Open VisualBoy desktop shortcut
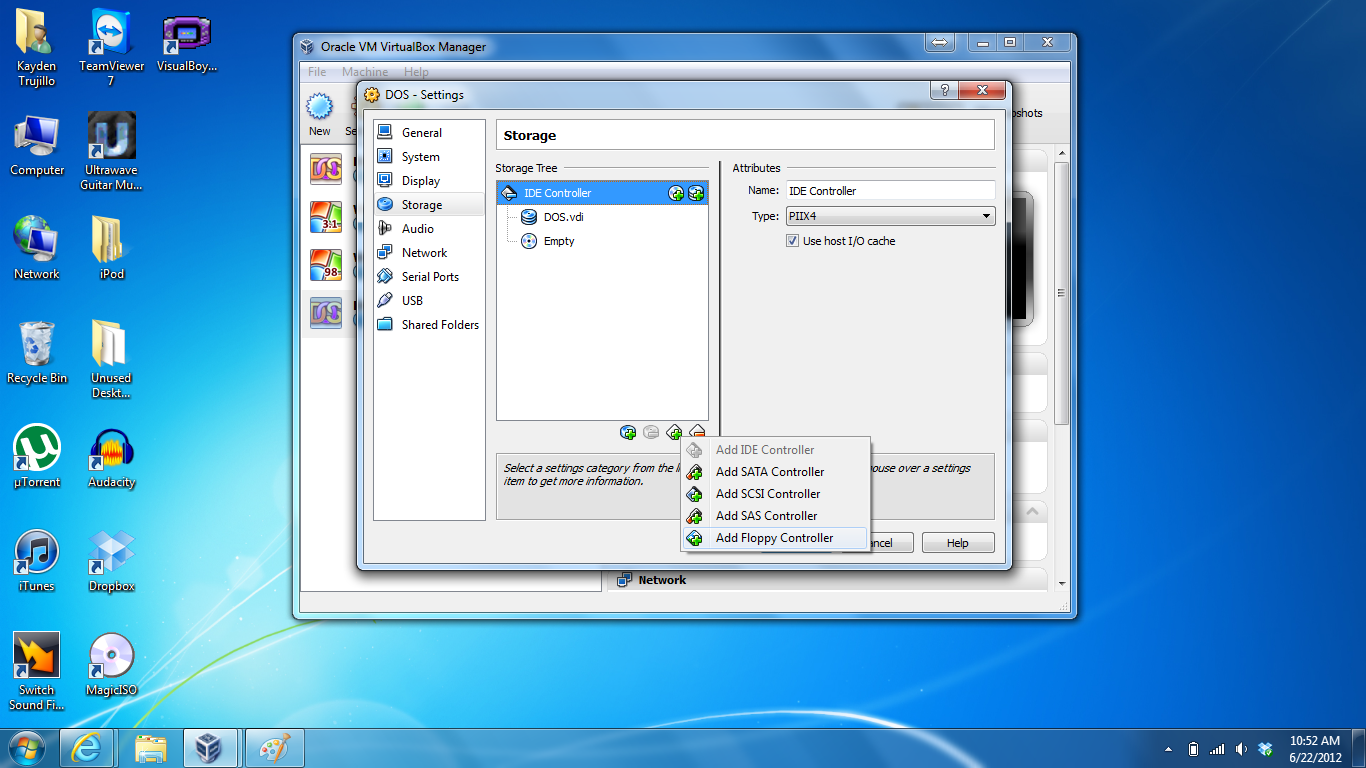1366x768 pixels. [x=186, y=44]
